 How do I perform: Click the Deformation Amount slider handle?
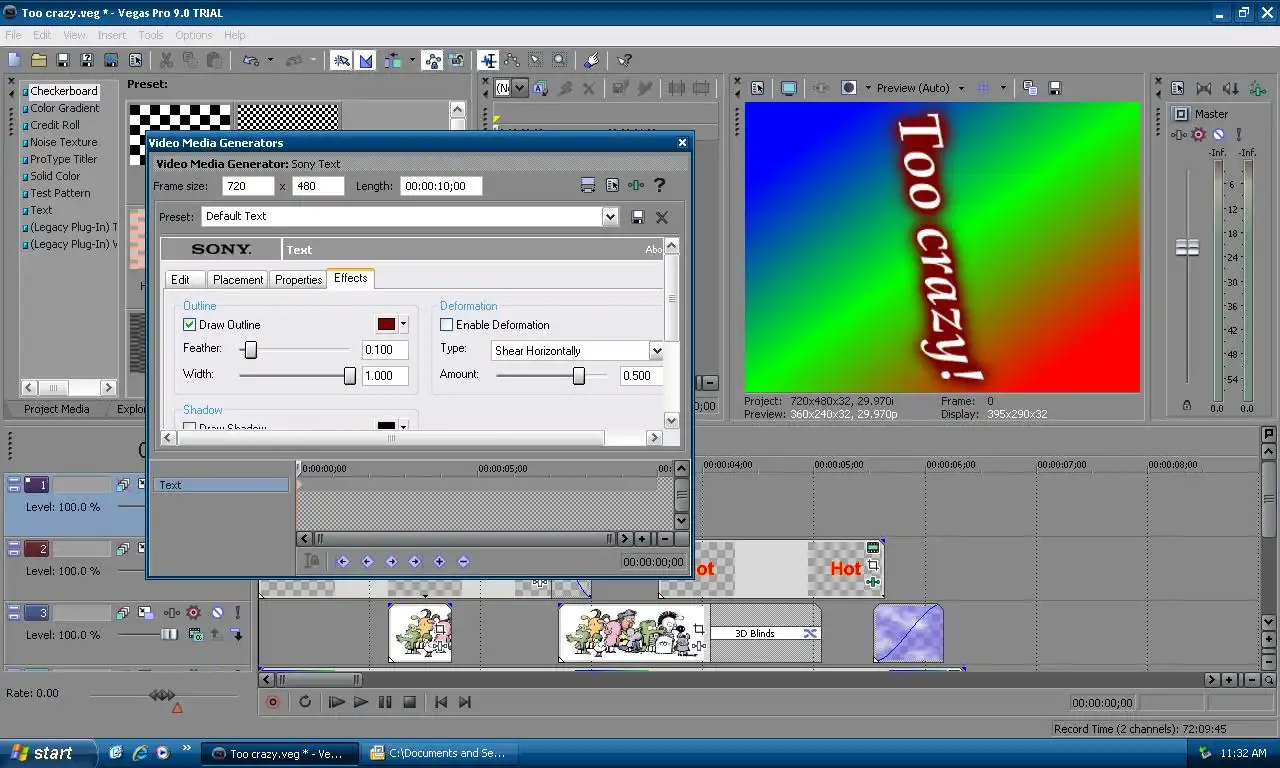pos(578,375)
